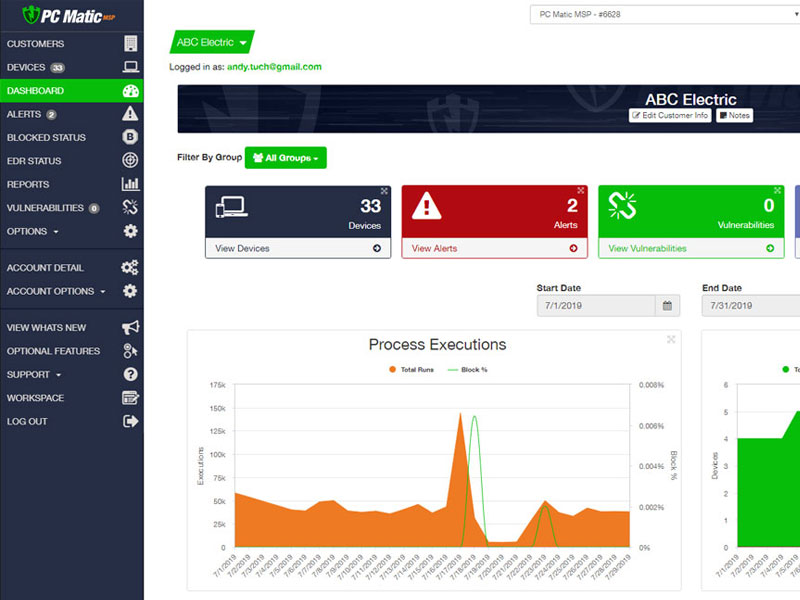Screen dimensions: 800x600
Task: Open View Whats New page
Action: coord(71,327)
